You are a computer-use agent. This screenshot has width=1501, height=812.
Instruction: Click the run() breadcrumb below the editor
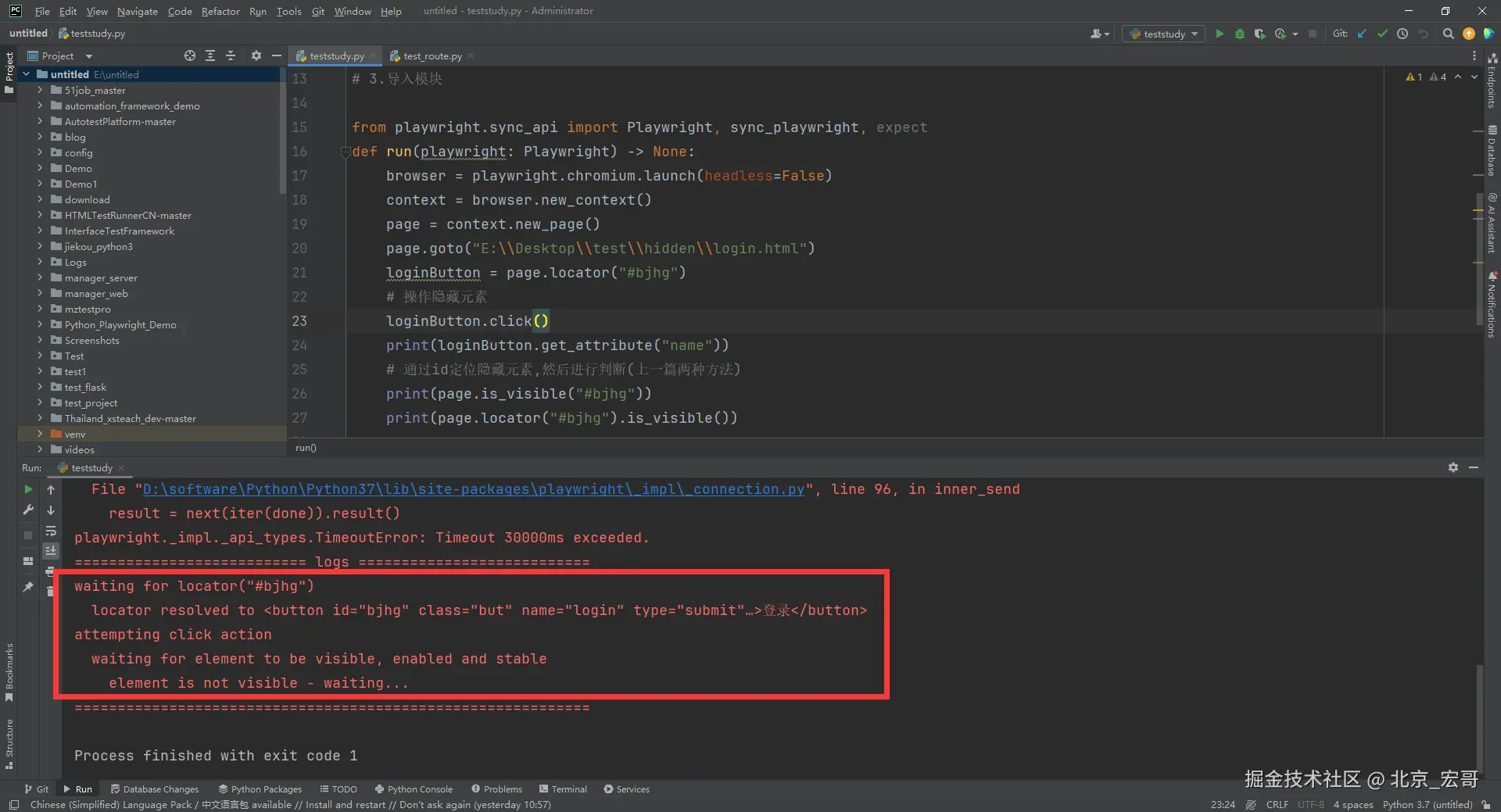pos(306,448)
